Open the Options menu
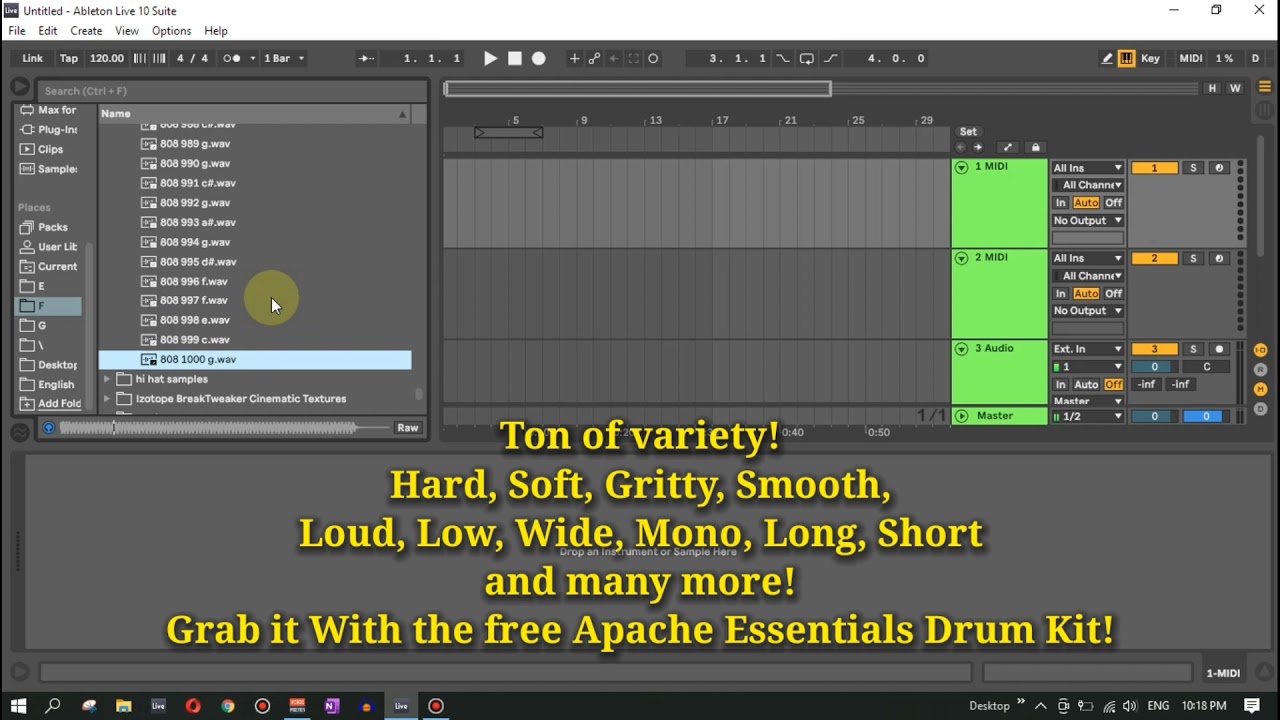This screenshot has height=720, width=1280. click(x=171, y=31)
